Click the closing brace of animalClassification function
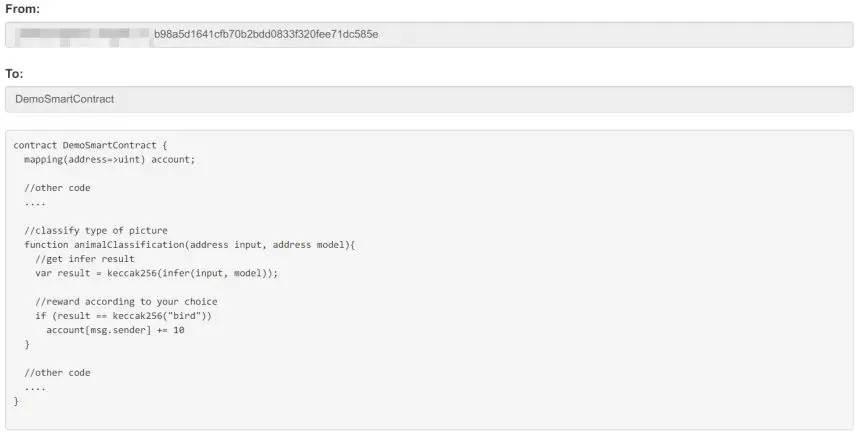The width and height of the screenshot is (864, 432). coord(27,344)
